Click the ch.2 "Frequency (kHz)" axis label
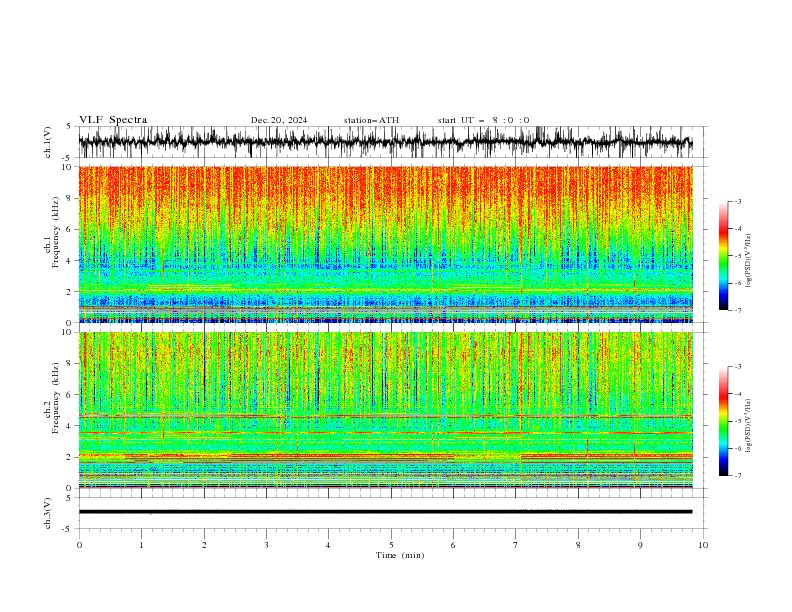The width and height of the screenshot is (792, 612). 55,398
